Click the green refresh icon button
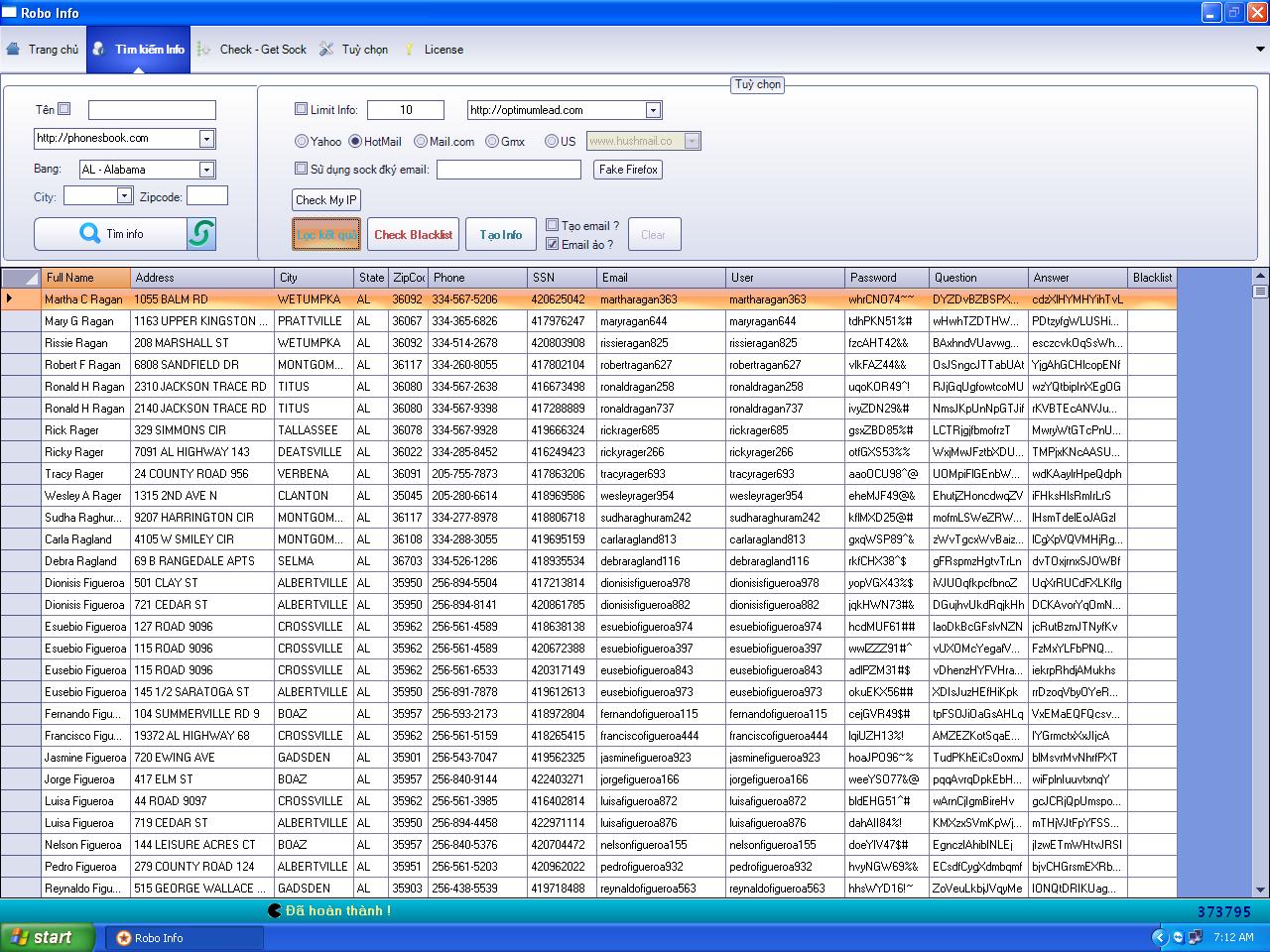This screenshot has height=952, width=1270. click(x=201, y=234)
